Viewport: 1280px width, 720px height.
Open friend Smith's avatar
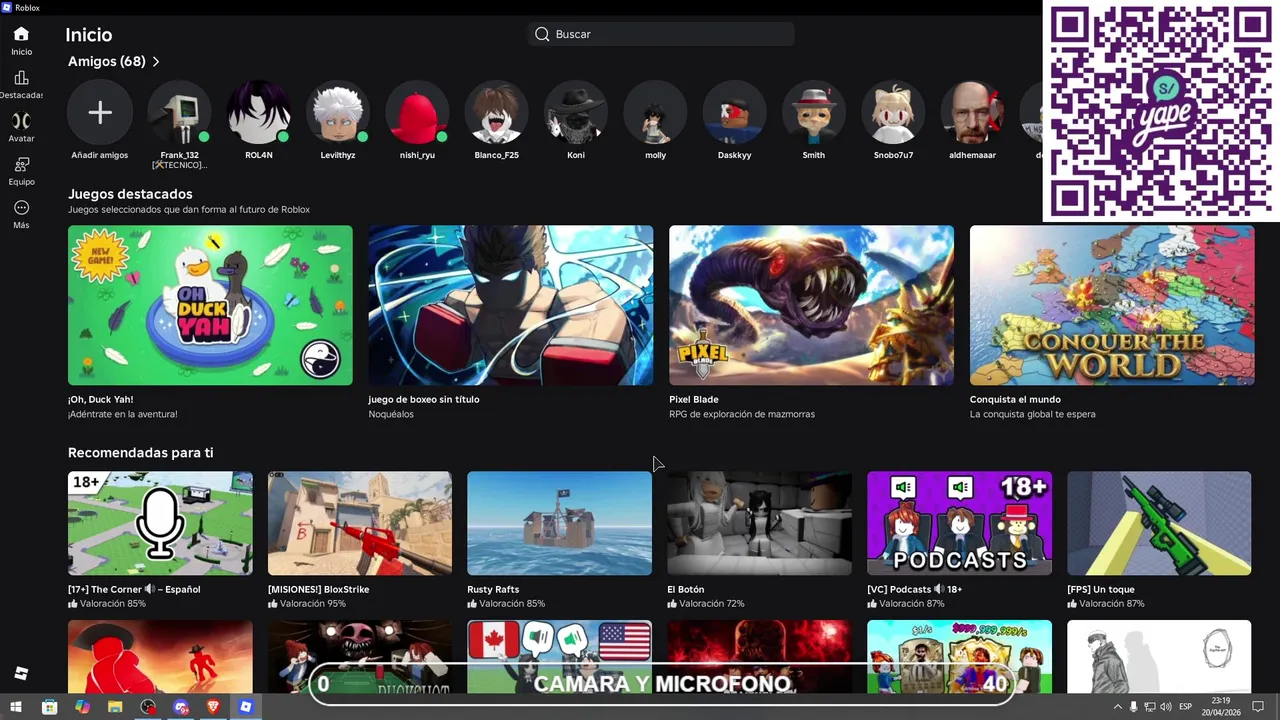(x=814, y=113)
